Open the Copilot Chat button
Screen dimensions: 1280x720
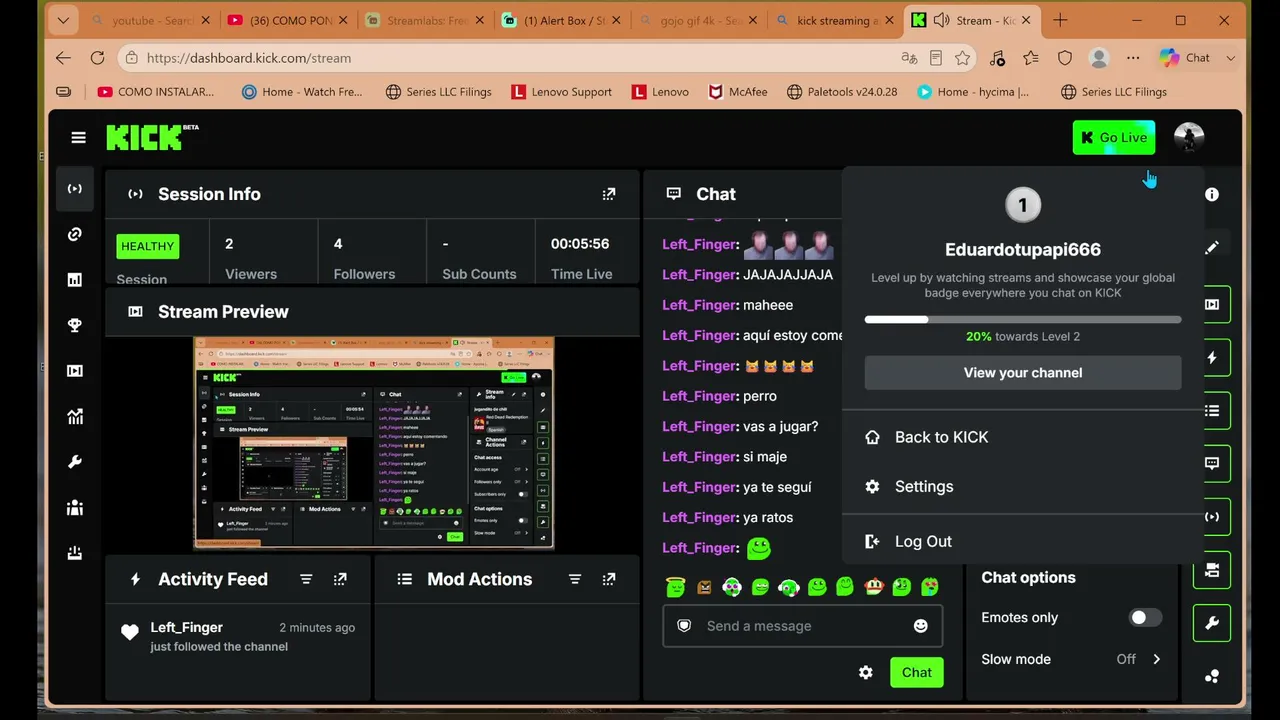(1186, 58)
